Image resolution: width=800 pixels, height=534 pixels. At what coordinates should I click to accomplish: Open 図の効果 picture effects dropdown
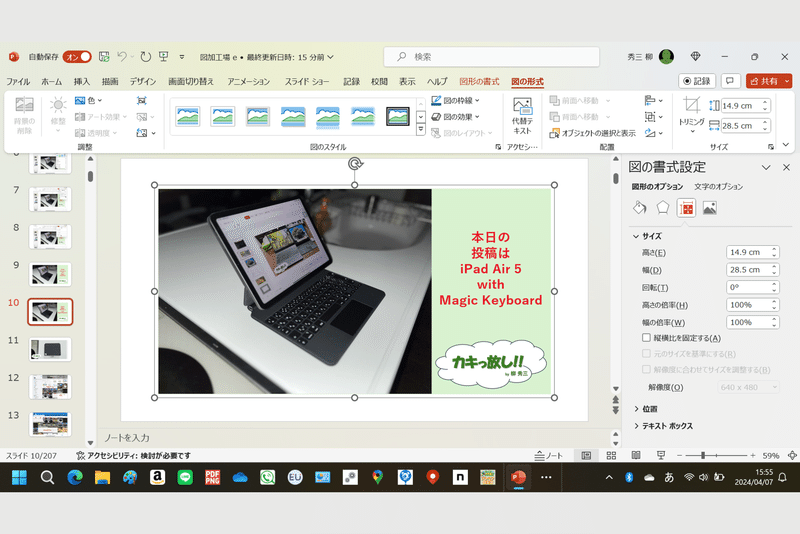pyautogui.click(x=455, y=117)
